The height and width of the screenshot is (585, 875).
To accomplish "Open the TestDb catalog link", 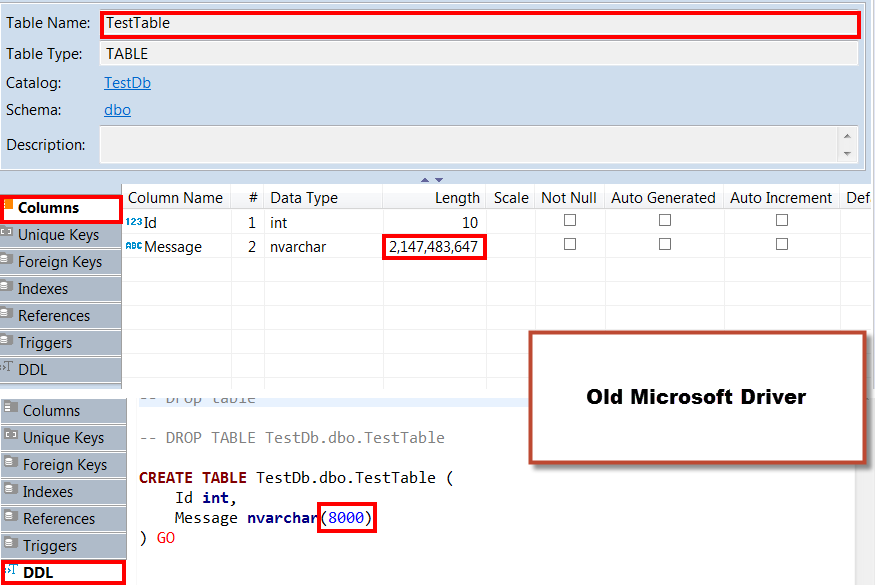I will [127, 82].
